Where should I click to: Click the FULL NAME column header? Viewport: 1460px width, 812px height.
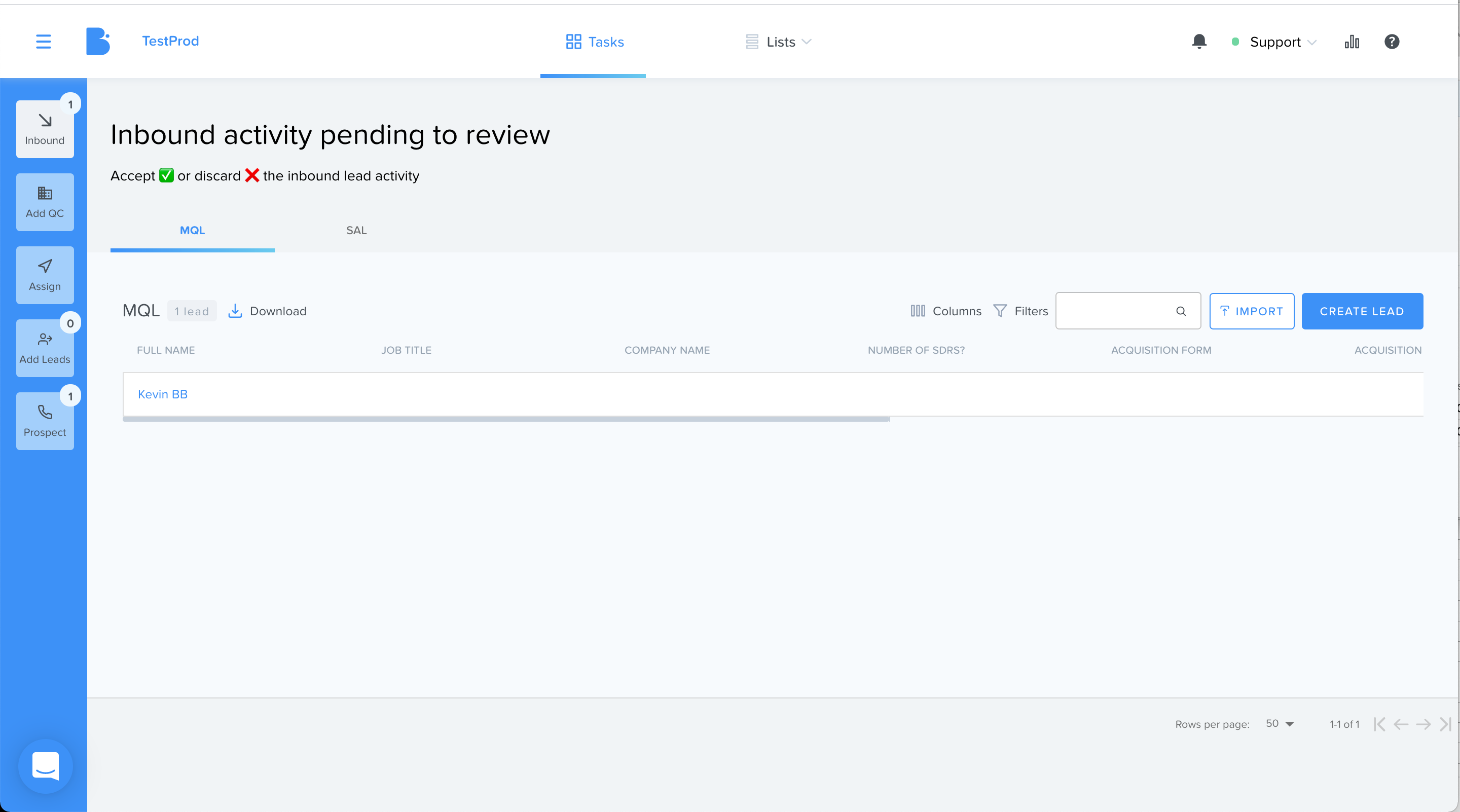165,350
